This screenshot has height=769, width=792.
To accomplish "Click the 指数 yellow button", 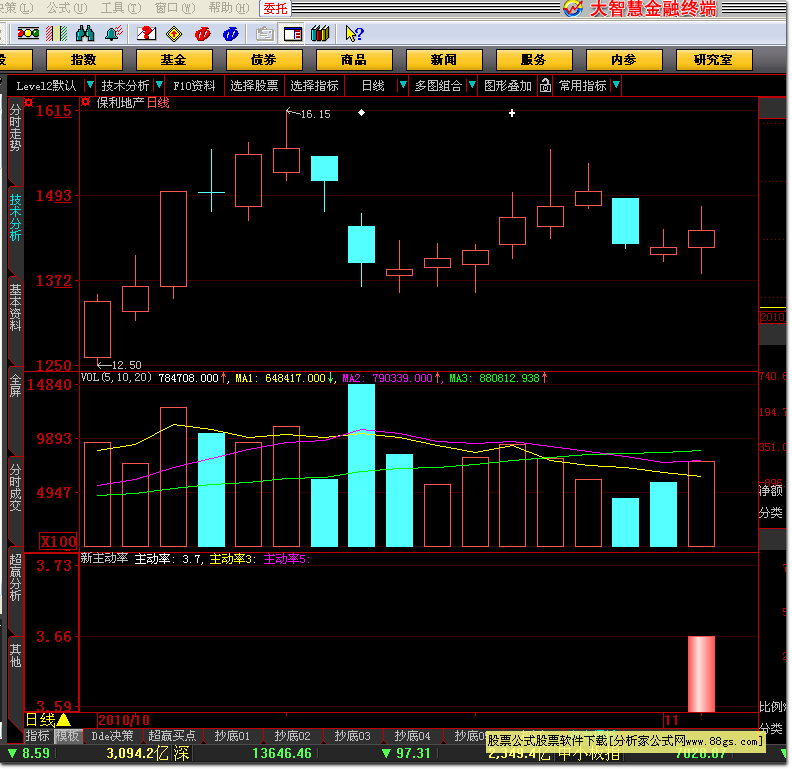I will point(84,60).
